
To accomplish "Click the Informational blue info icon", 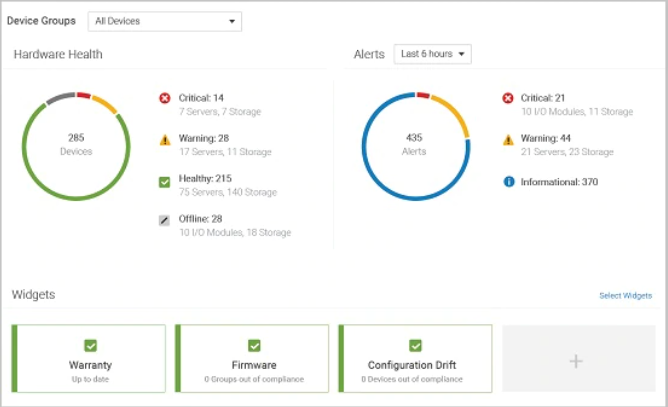I will [x=509, y=182].
